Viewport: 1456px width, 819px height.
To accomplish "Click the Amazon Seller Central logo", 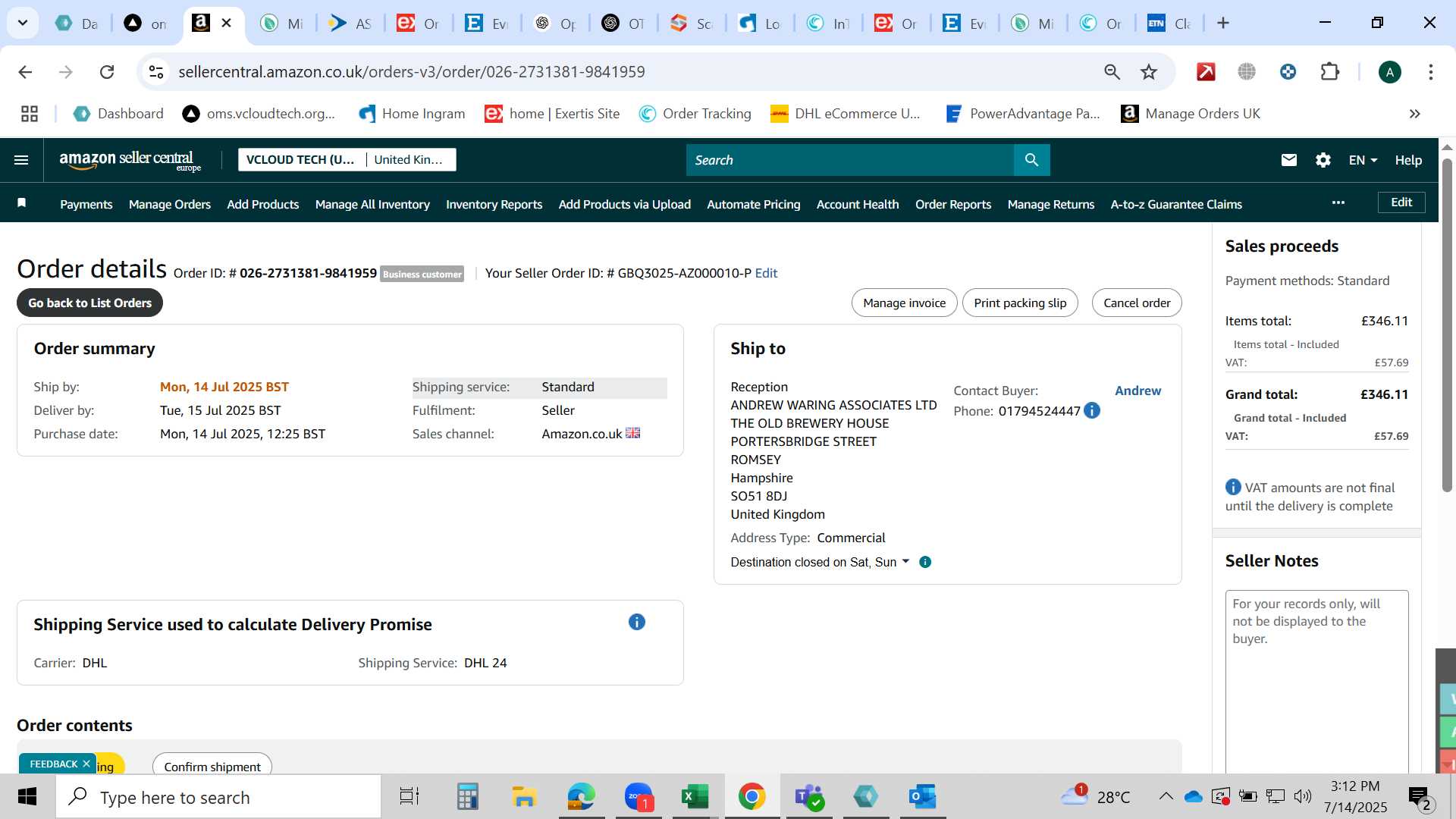I will click(x=130, y=160).
